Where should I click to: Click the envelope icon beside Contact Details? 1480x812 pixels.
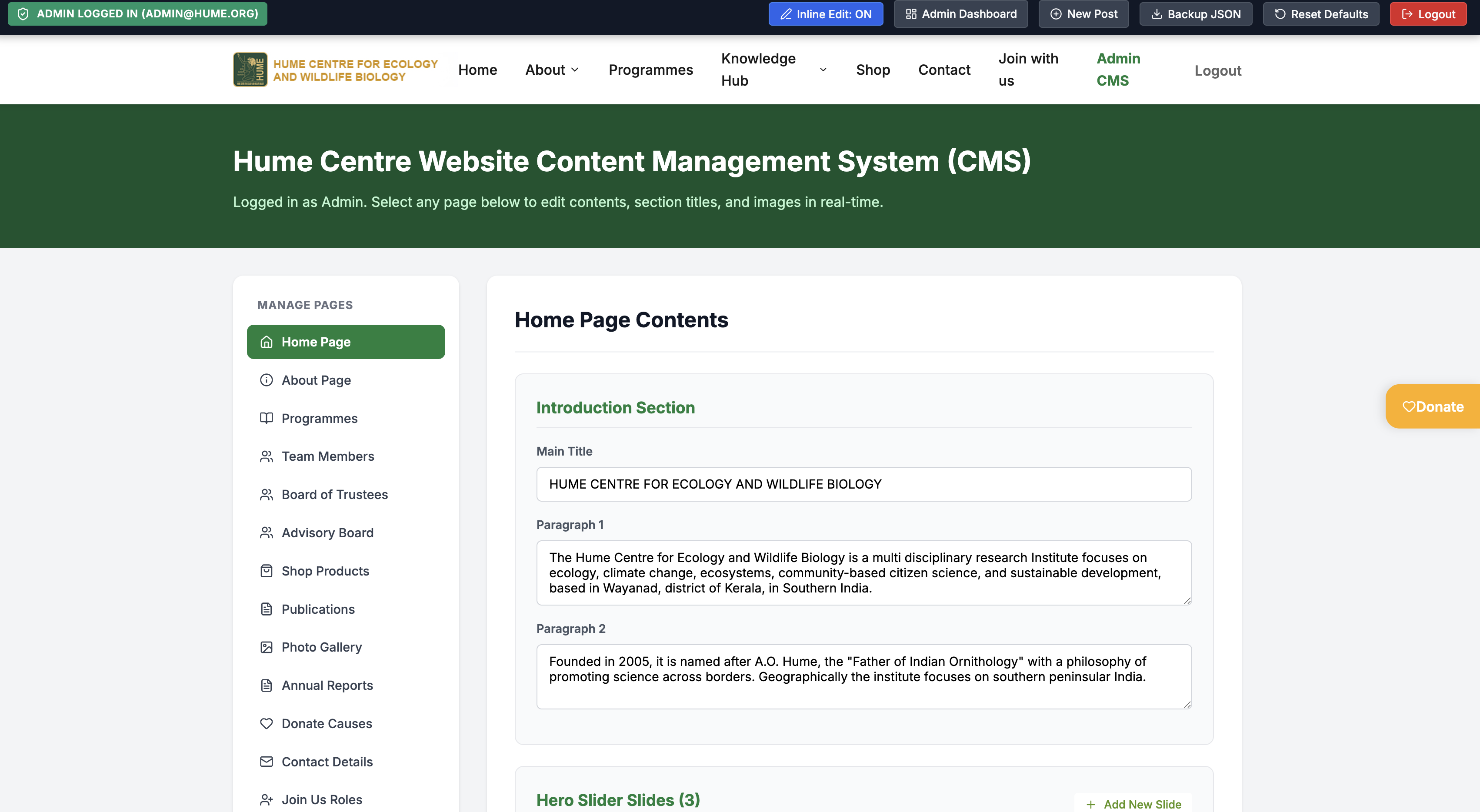click(266, 762)
